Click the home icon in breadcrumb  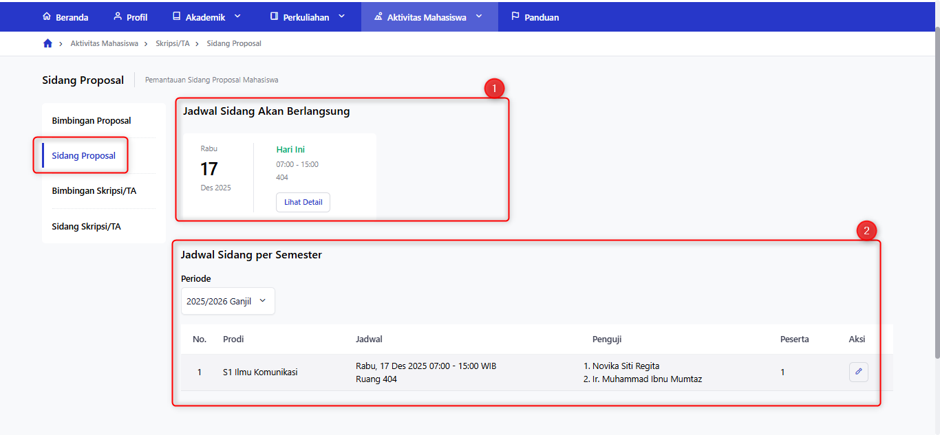pos(48,44)
